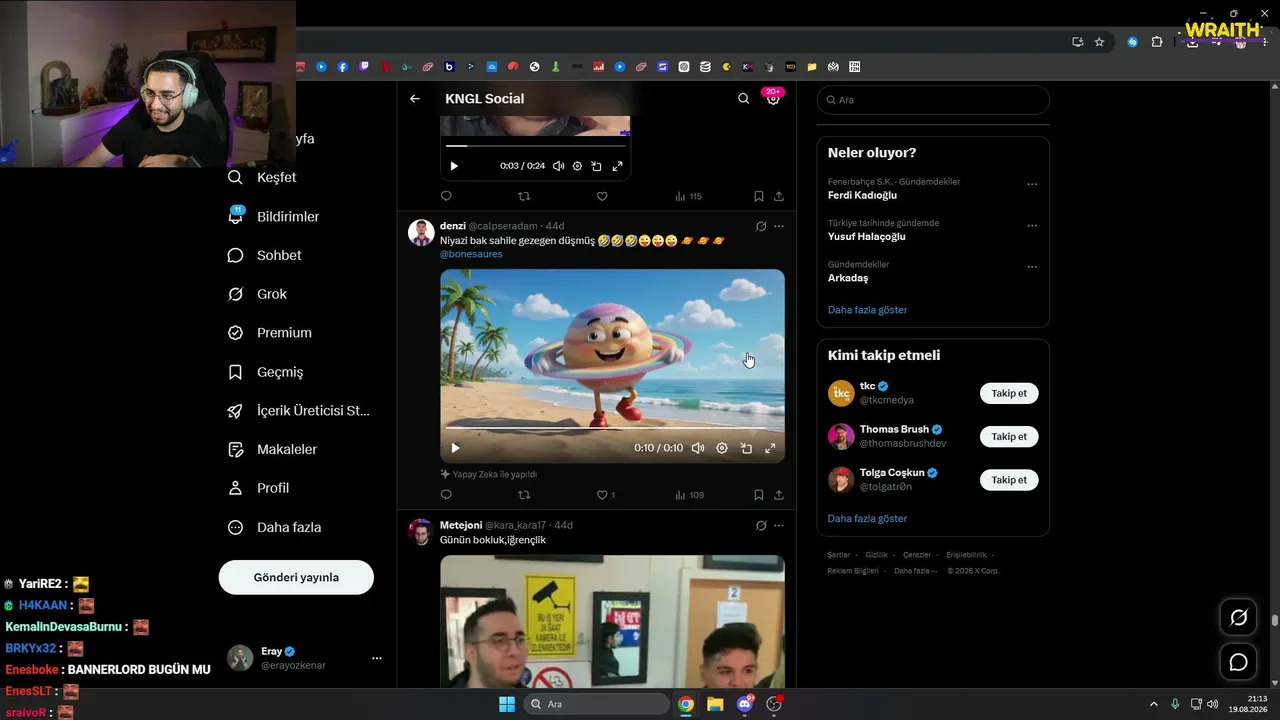This screenshot has width=1280, height=720.
Task: Open search within KNGL Social community
Action: [743, 99]
